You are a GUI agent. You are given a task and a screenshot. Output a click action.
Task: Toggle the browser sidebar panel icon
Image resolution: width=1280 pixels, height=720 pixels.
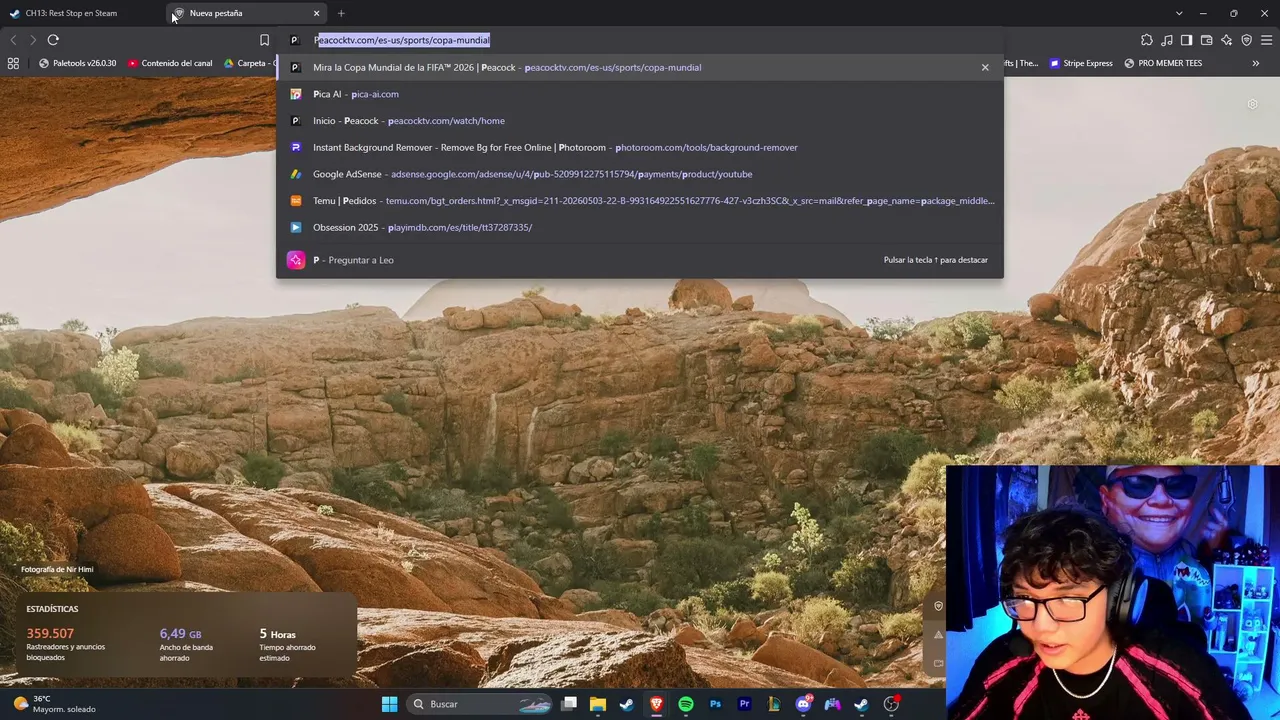pos(1187,40)
